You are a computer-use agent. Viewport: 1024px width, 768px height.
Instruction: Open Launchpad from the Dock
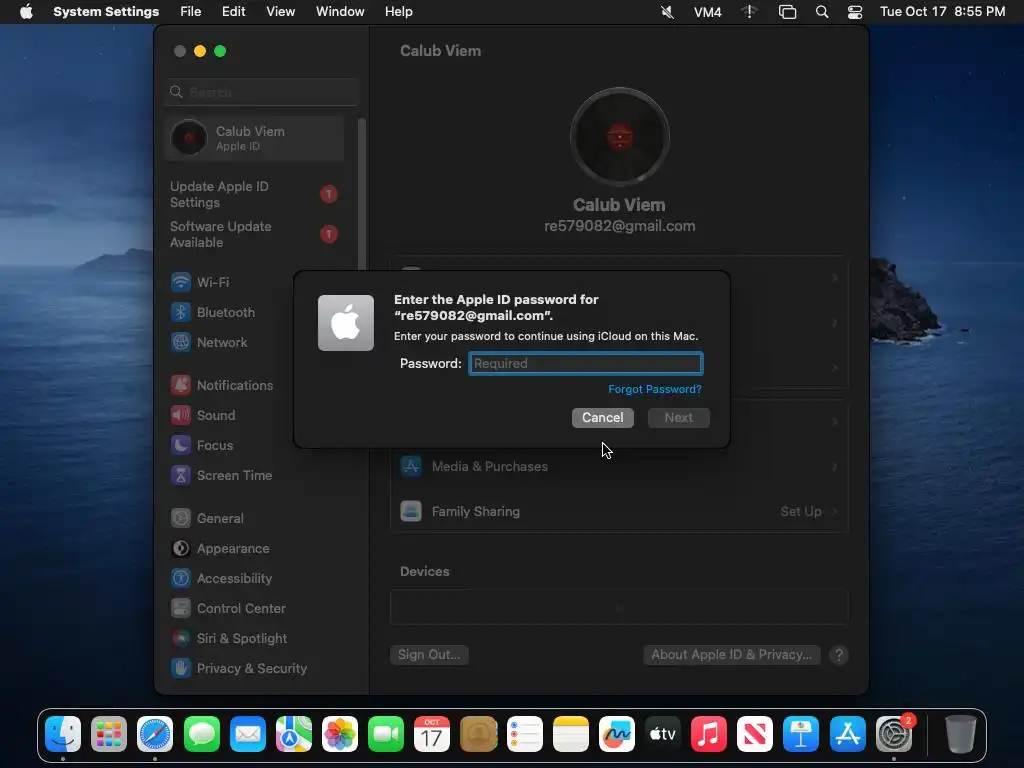tap(109, 734)
